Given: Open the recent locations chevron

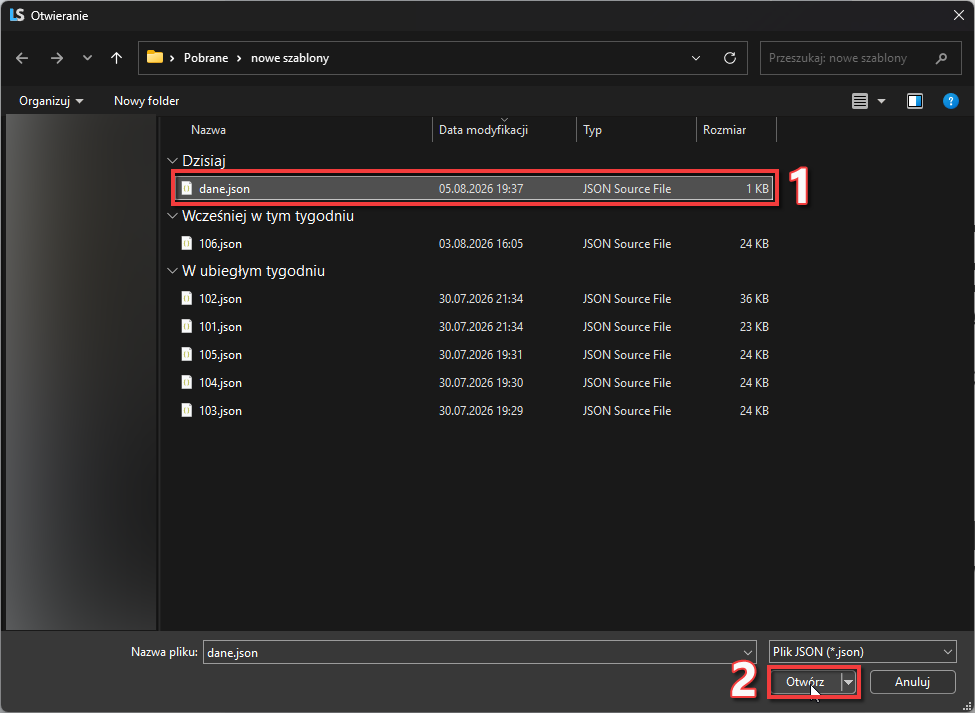Looking at the screenshot, I should pyautogui.click(x=87, y=58).
